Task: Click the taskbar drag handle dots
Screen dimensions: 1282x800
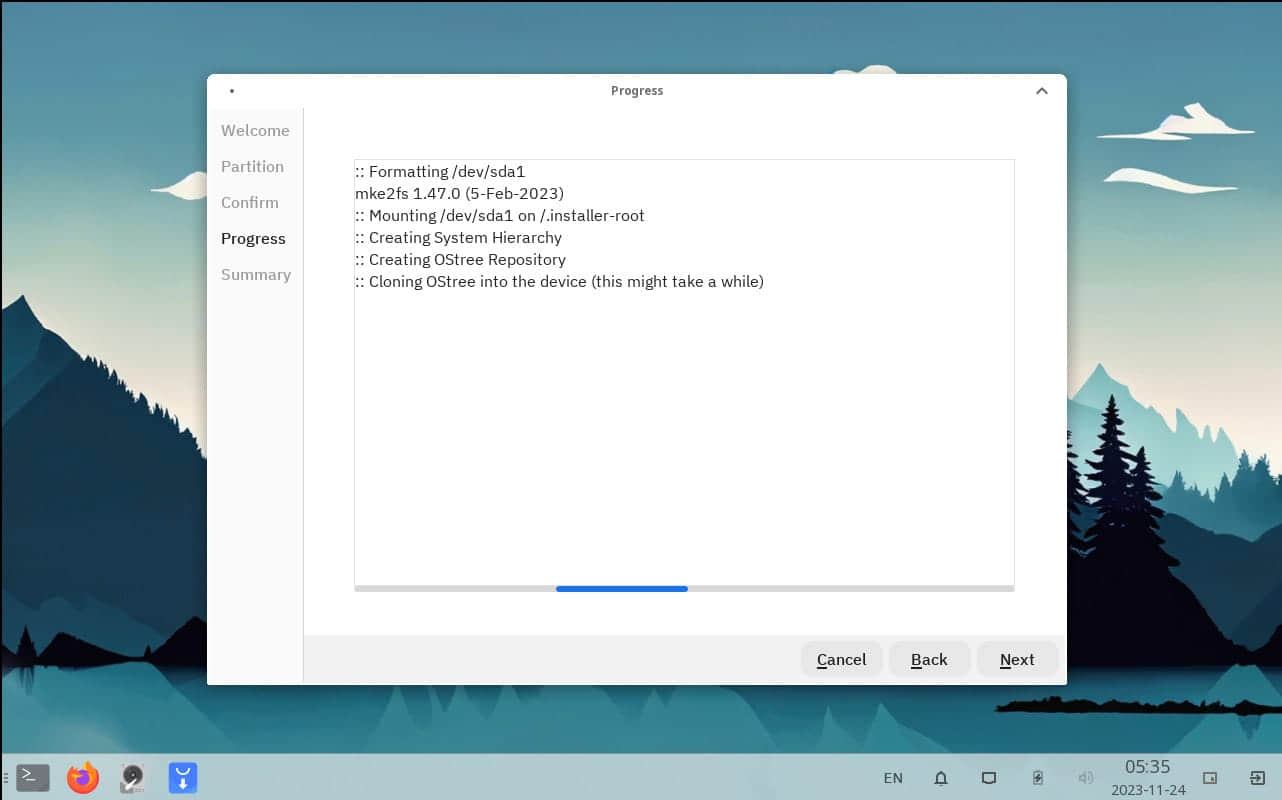Action: tap(6, 777)
